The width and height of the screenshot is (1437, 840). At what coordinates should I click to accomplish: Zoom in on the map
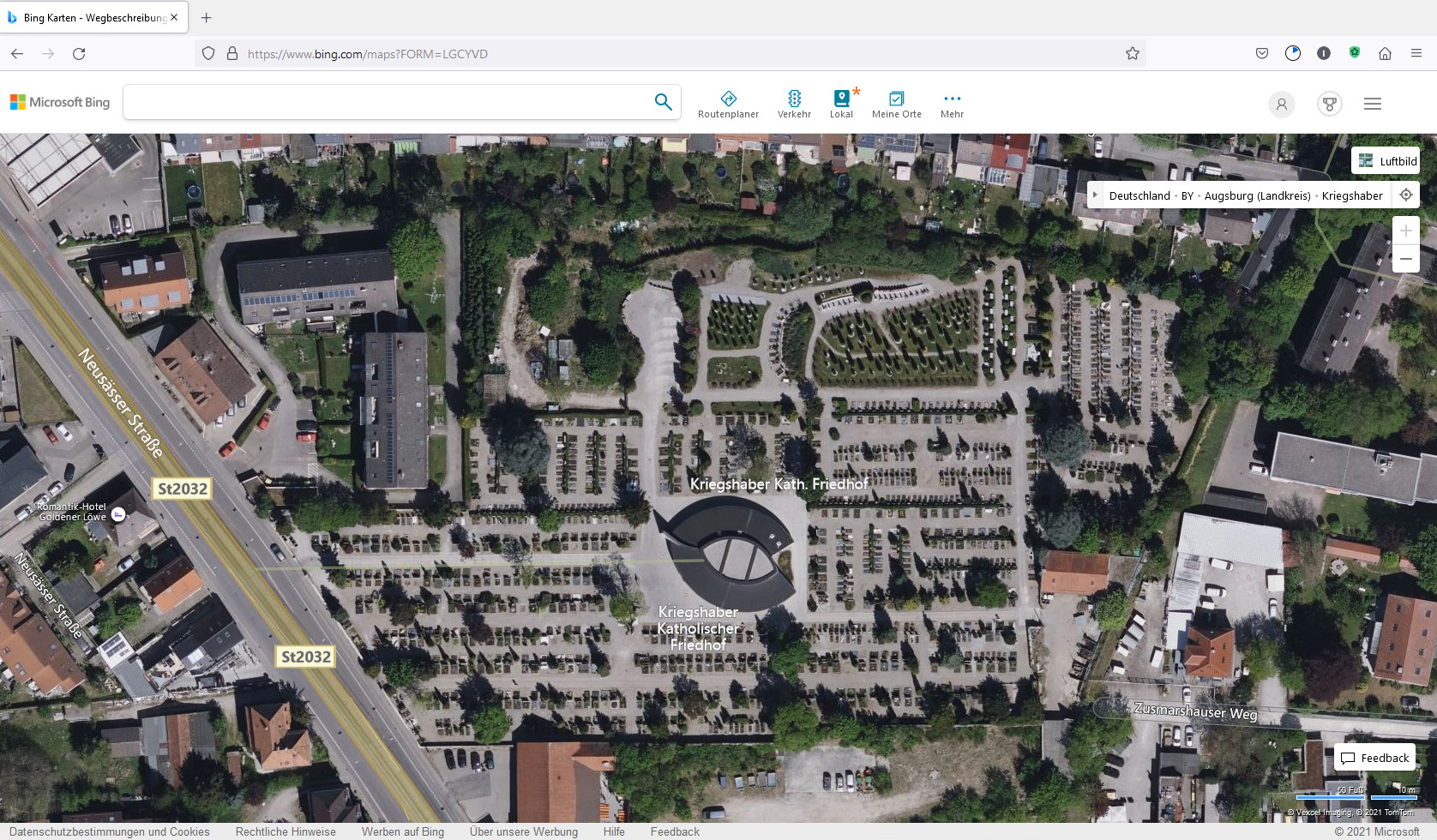point(1405,231)
